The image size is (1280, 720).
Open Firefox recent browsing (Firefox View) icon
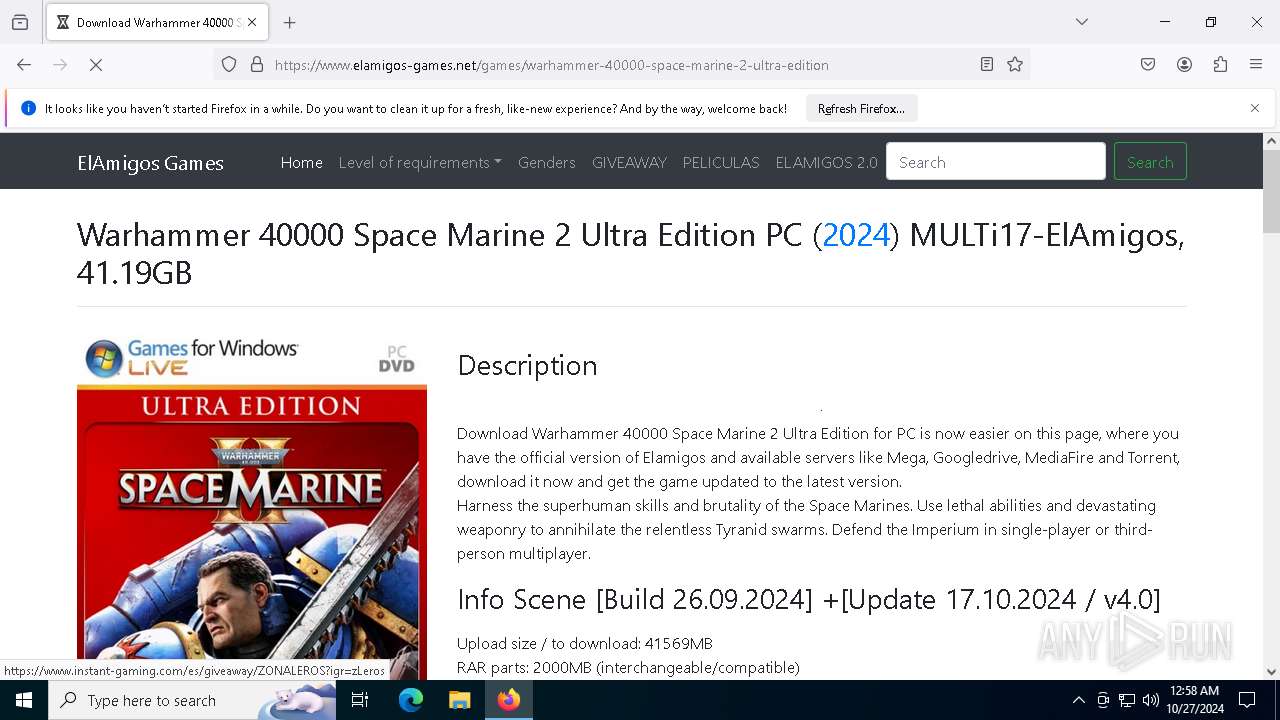(x=20, y=22)
